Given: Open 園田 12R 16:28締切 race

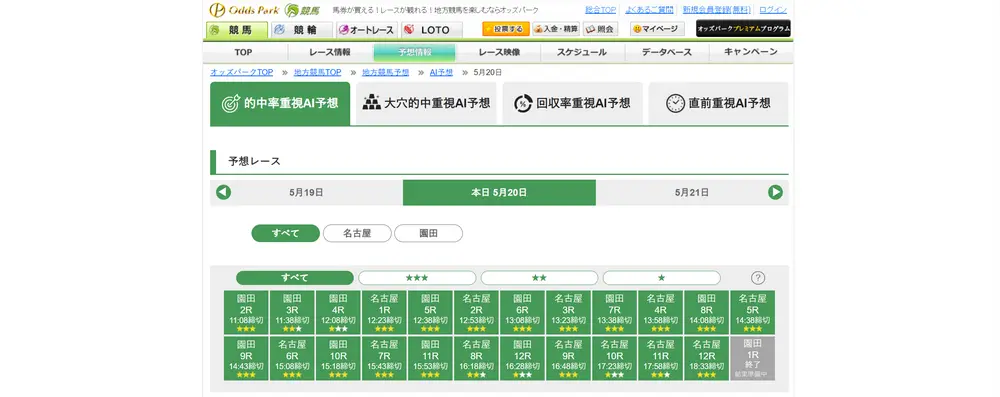Looking at the screenshot, I should click(522, 358).
